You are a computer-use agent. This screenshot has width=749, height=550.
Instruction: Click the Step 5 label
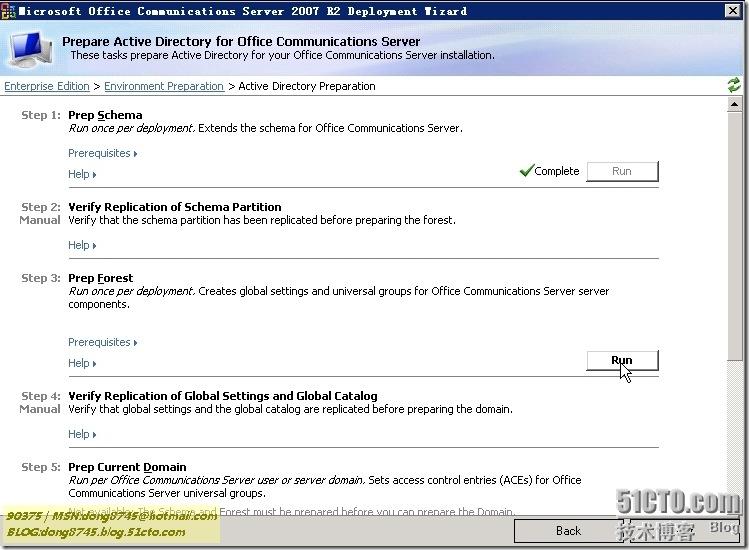41,467
